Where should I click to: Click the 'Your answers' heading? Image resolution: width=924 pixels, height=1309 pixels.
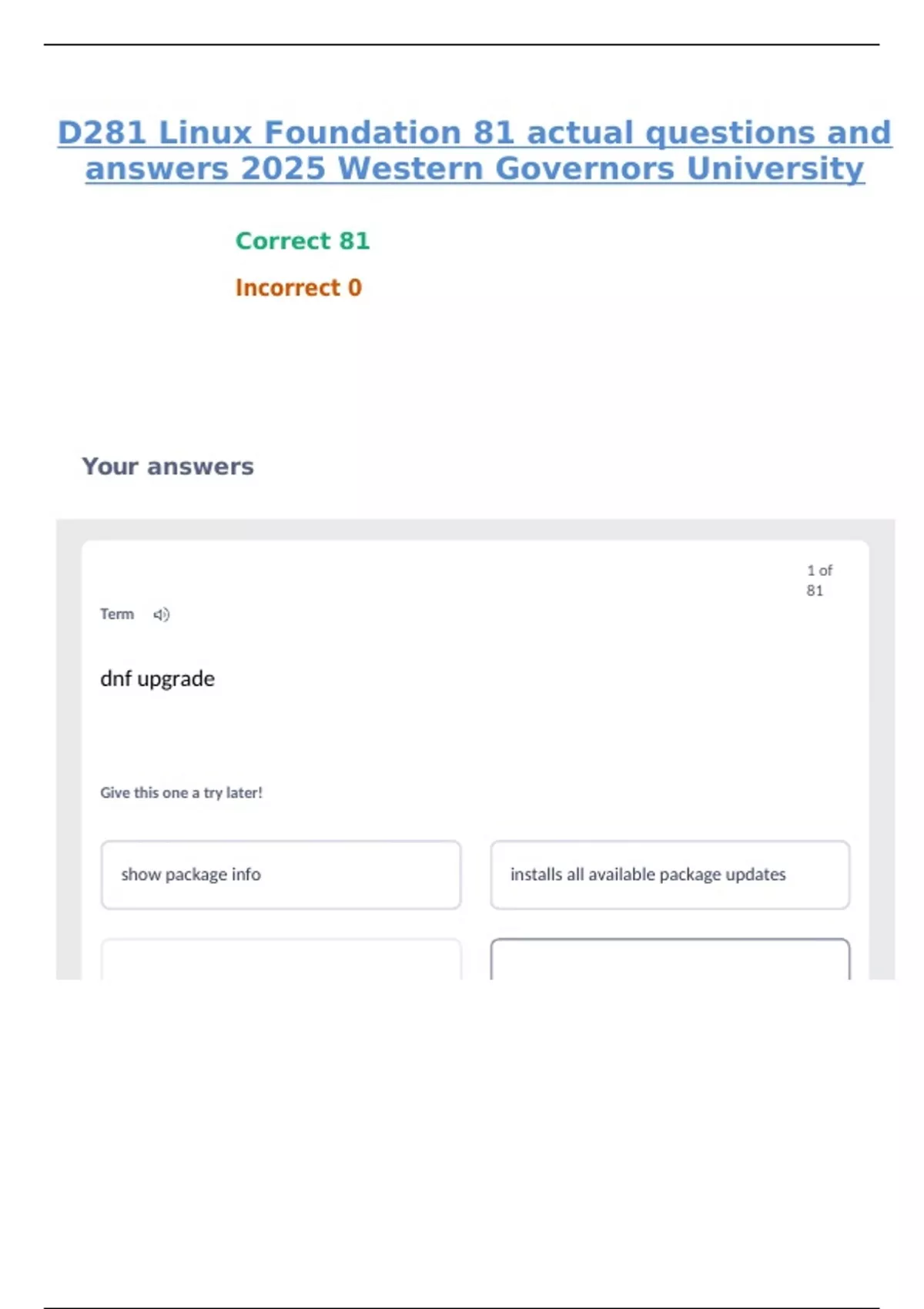pos(168,467)
